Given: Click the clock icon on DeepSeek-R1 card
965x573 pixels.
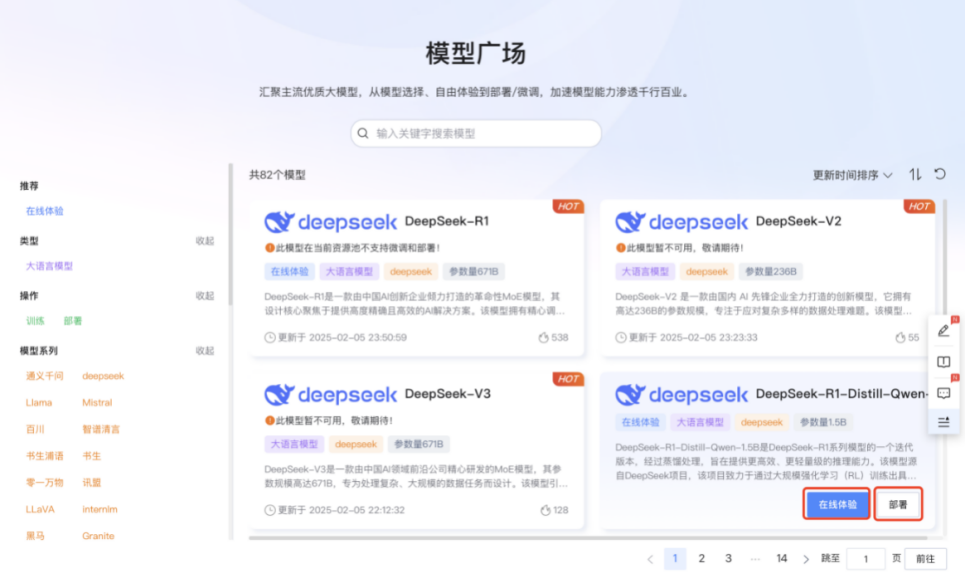Looking at the screenshot, I should (270, 337).
